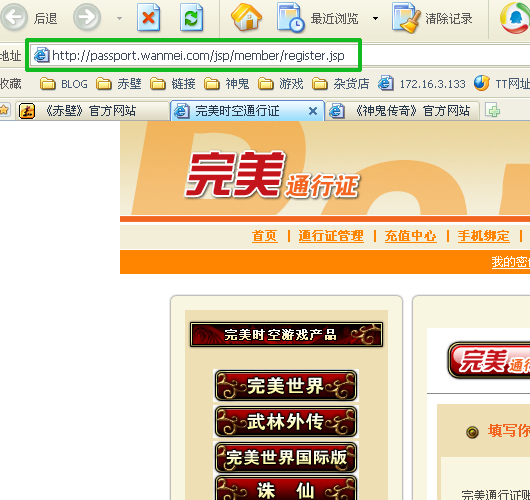Image resolution: width=530 pixels, height=500 pixels.
Task: Select the 完美世界 game button
Action: coord(286,386)
